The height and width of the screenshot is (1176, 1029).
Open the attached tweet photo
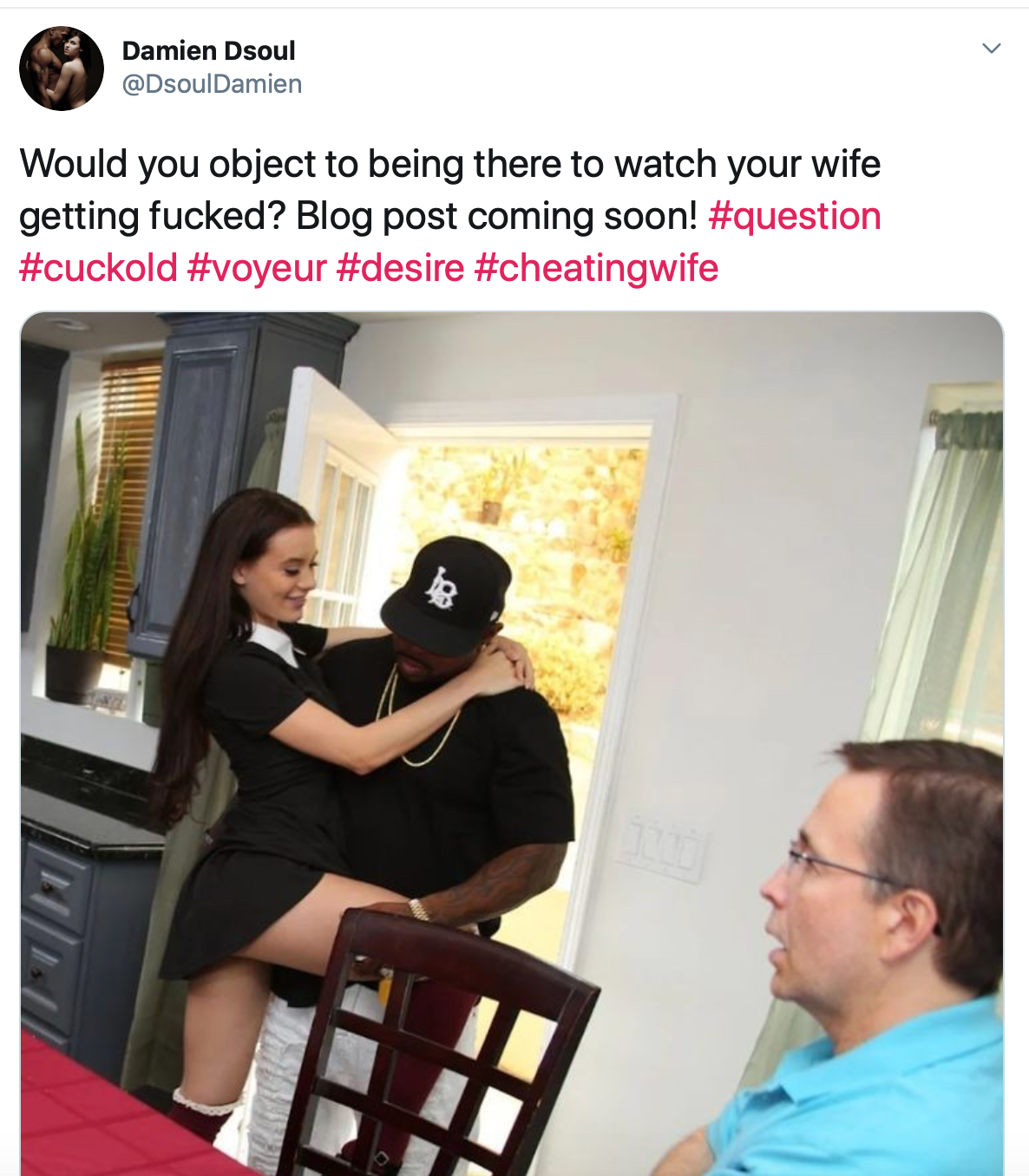coord(512,743)
